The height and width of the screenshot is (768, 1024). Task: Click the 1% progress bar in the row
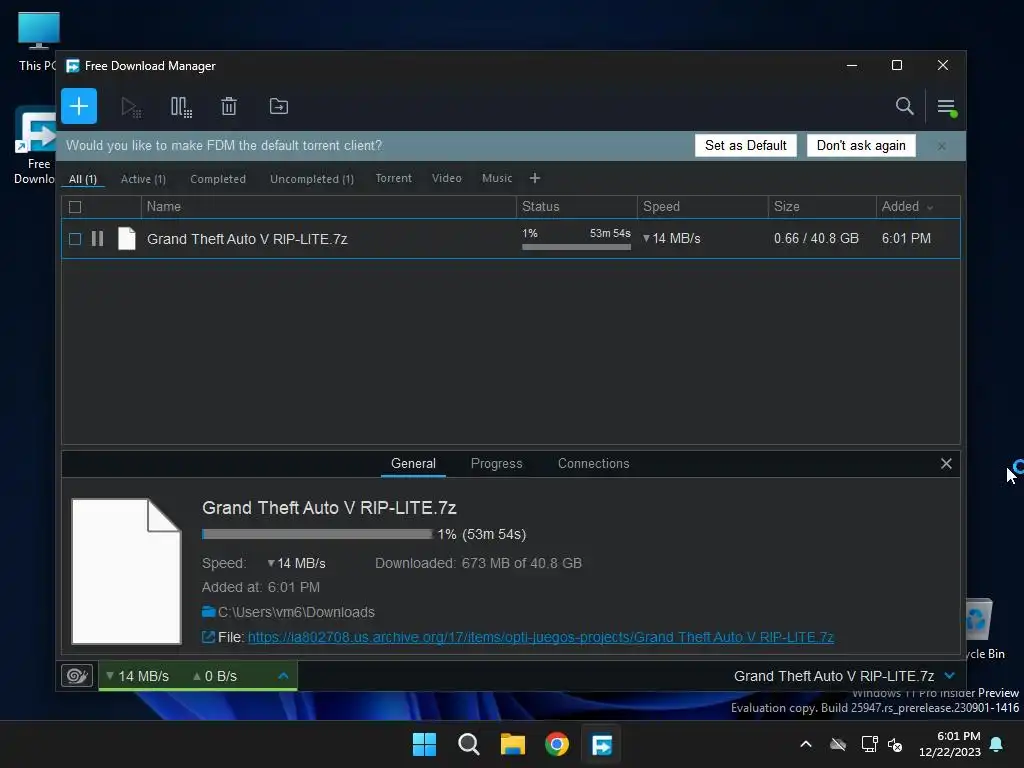point(577,247)
